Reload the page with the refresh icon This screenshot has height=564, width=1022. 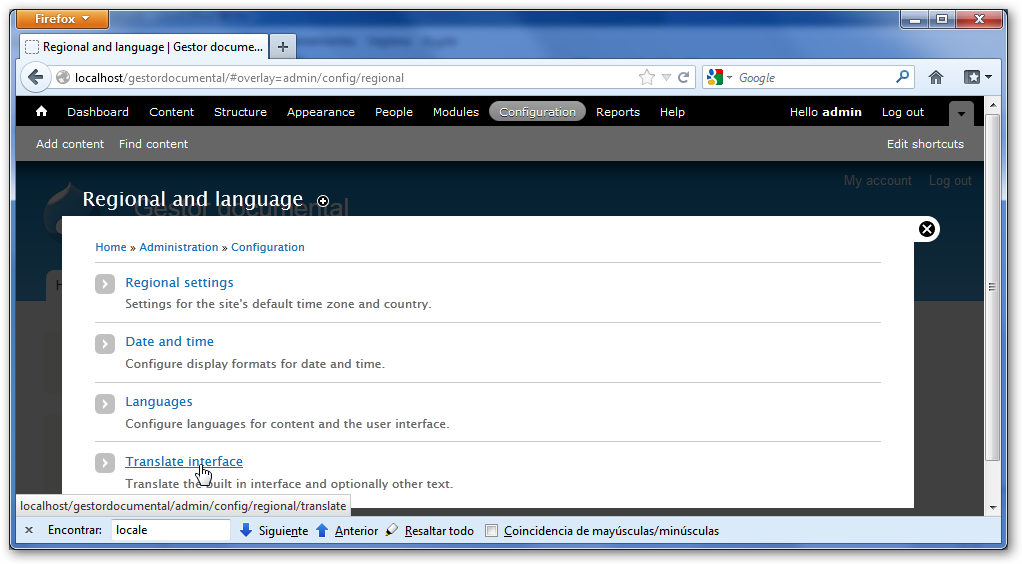[684, 77]
